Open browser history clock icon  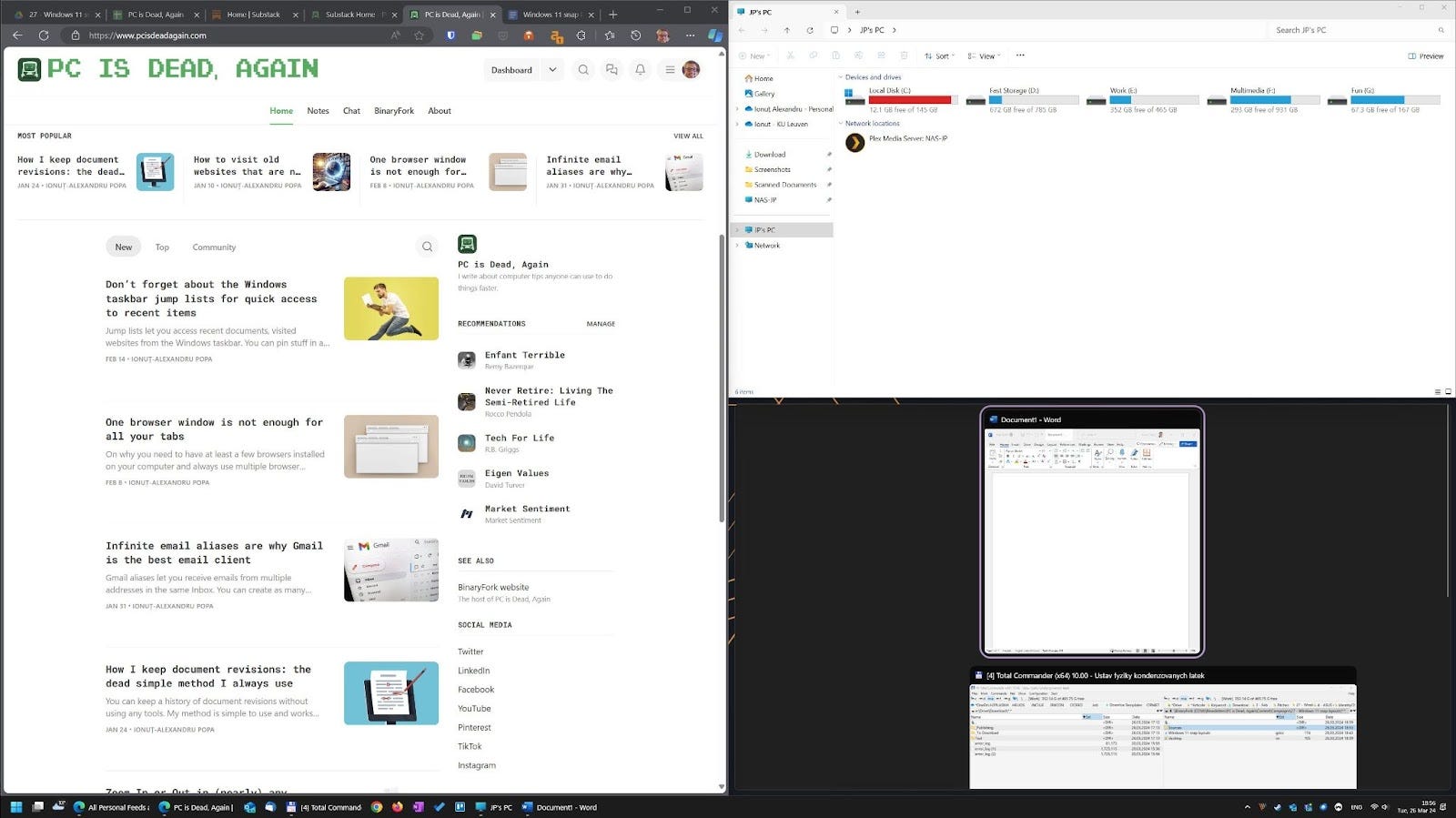click(636, 35)
